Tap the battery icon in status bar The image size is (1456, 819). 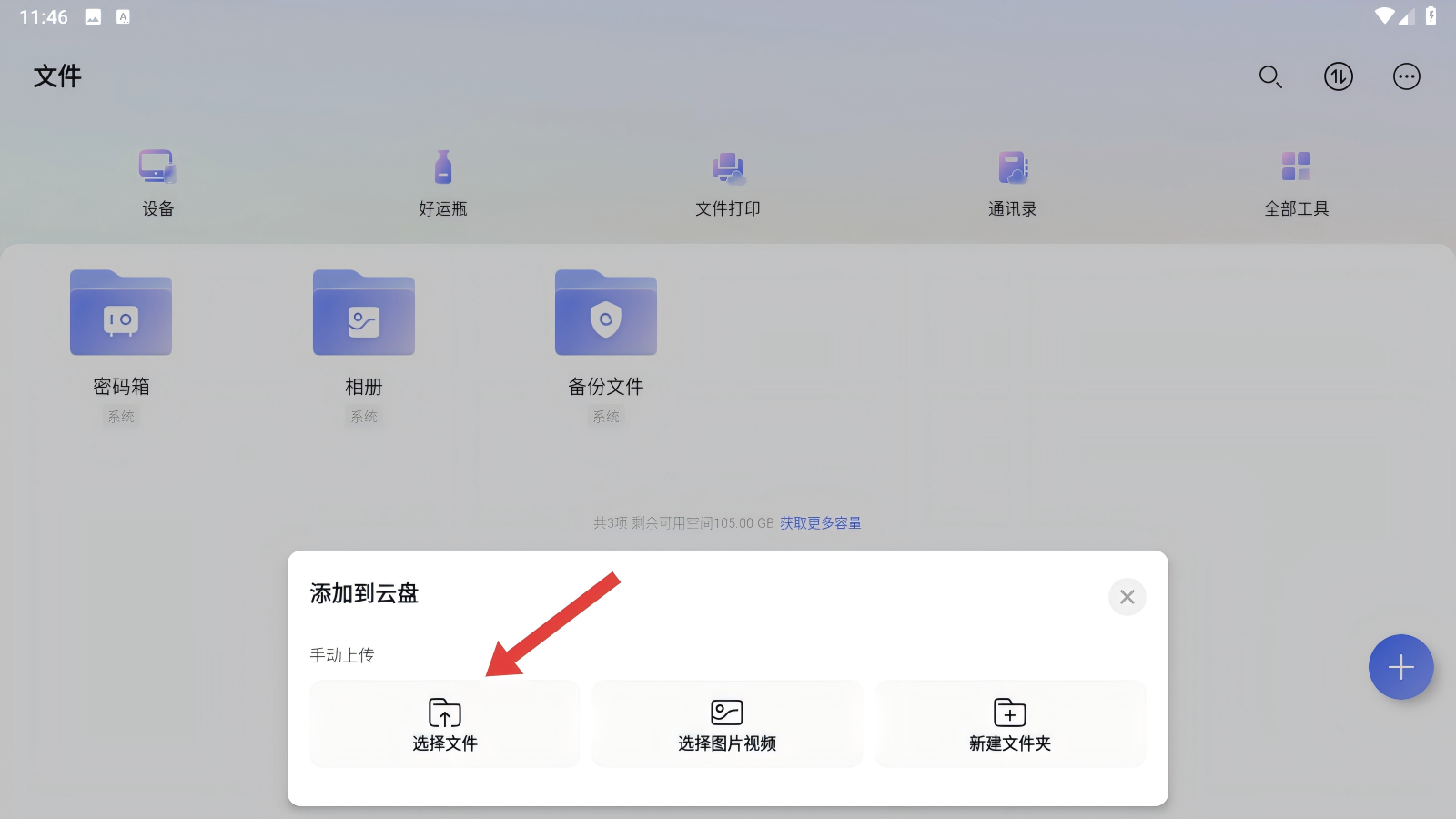[1431, 16]
